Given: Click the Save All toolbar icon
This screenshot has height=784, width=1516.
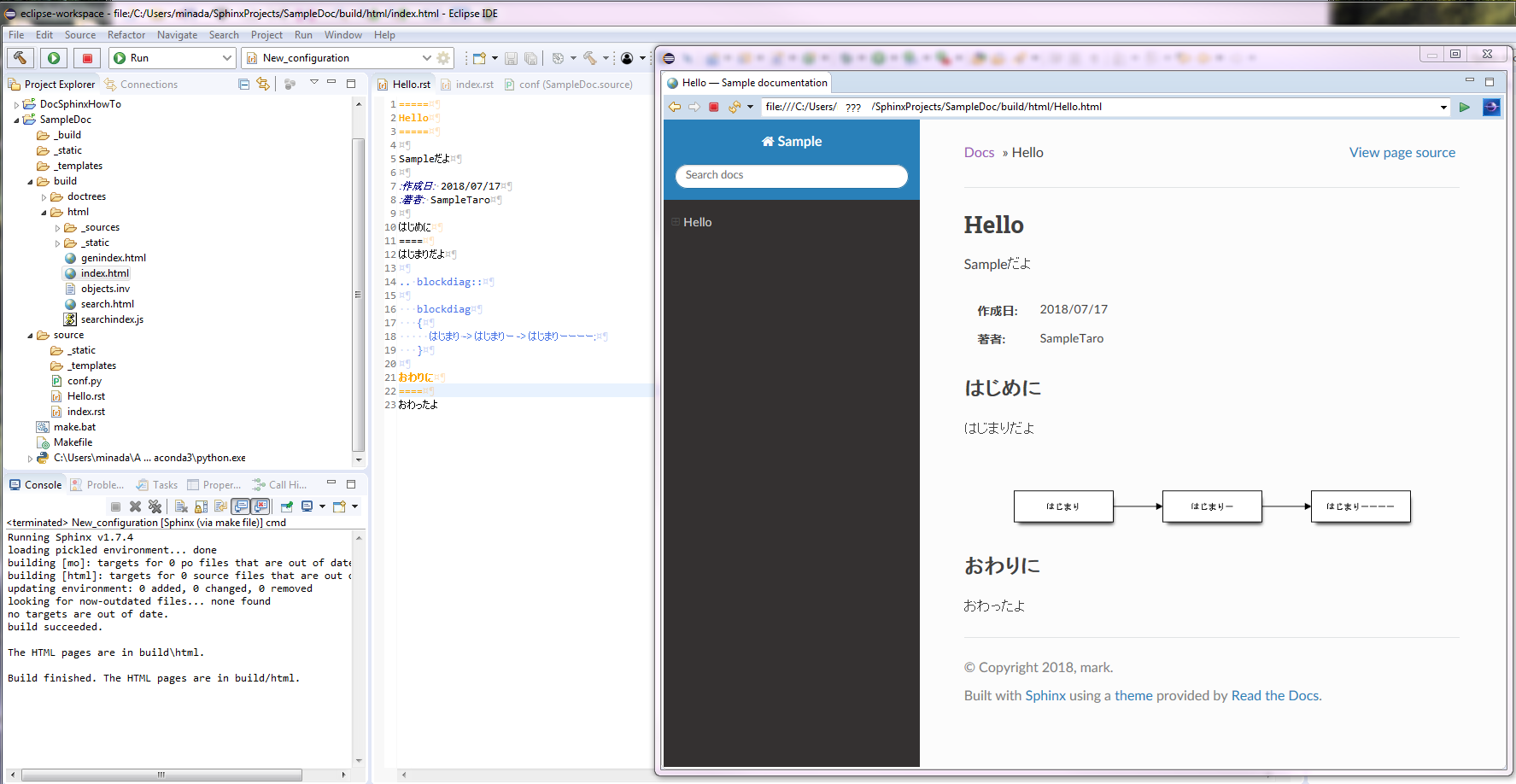Looking at the screenshot, I should point(530,58).
